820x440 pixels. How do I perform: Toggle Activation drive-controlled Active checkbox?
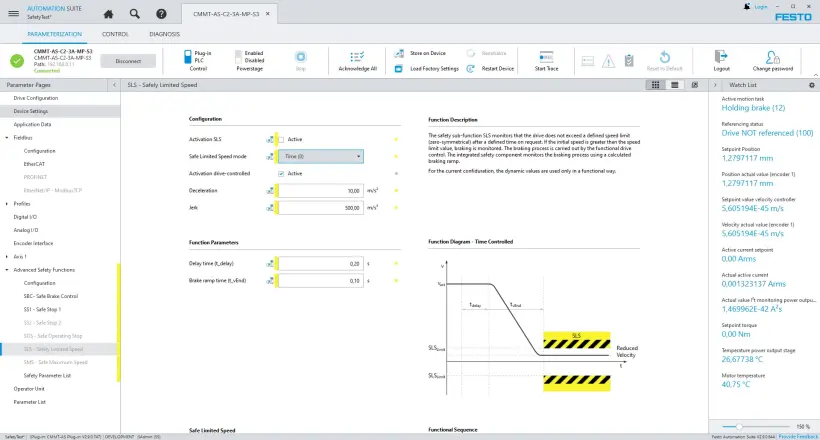click(x=282, y=173)
